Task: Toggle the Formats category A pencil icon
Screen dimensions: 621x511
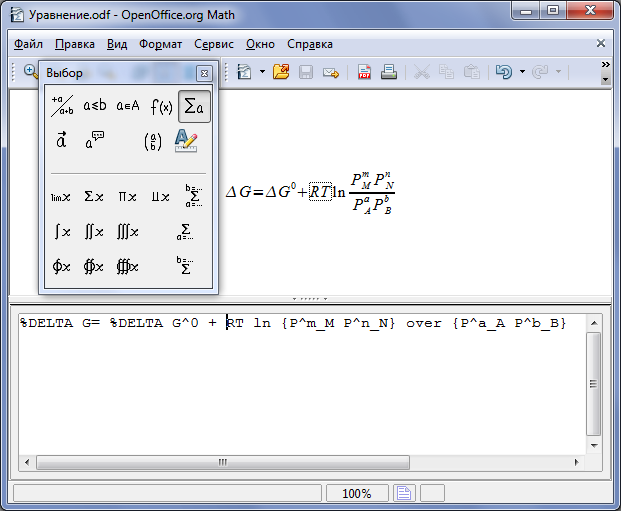Action: pos(186,141)
